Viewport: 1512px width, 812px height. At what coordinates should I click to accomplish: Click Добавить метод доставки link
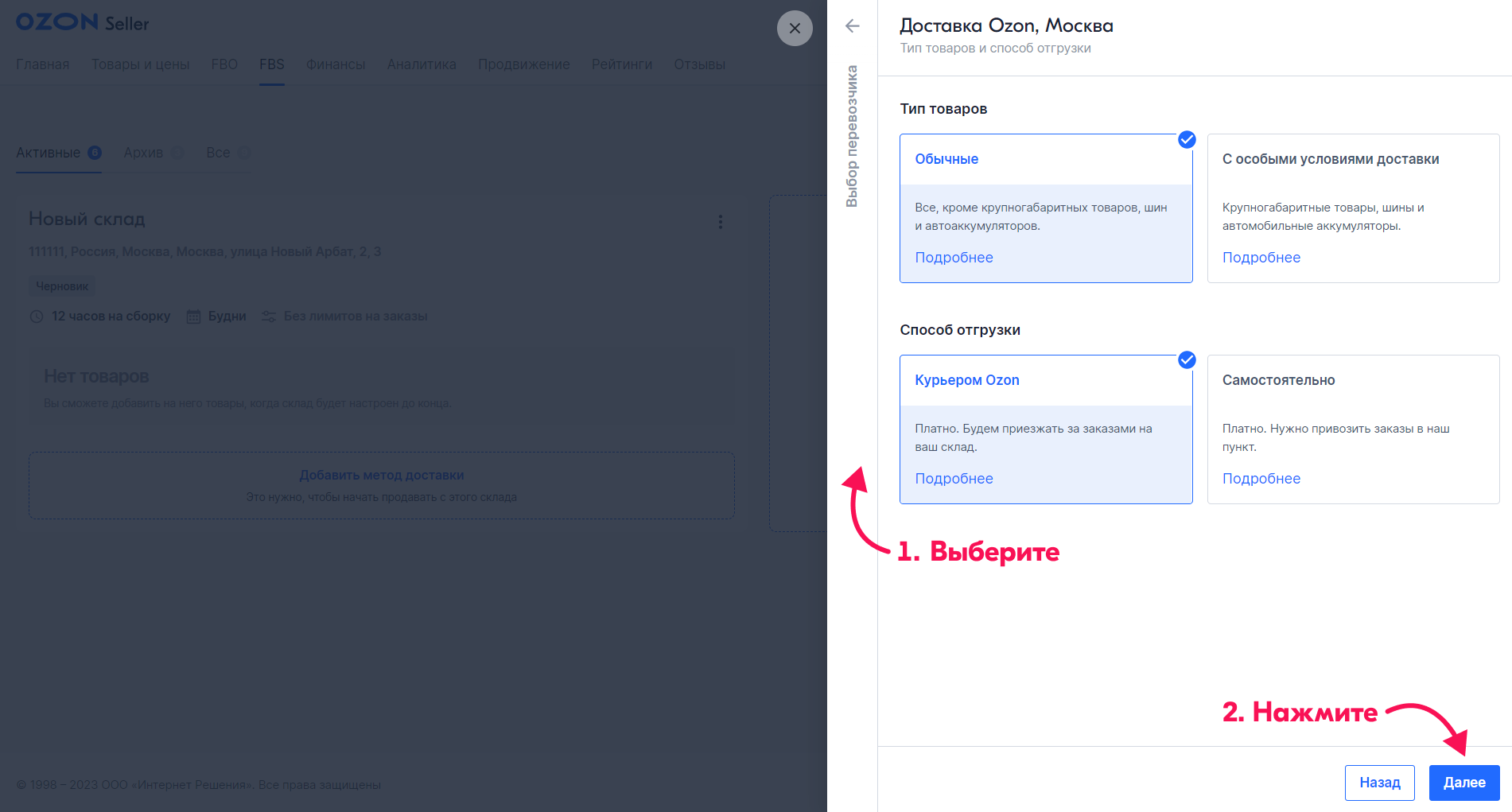[x=381, y=475]
